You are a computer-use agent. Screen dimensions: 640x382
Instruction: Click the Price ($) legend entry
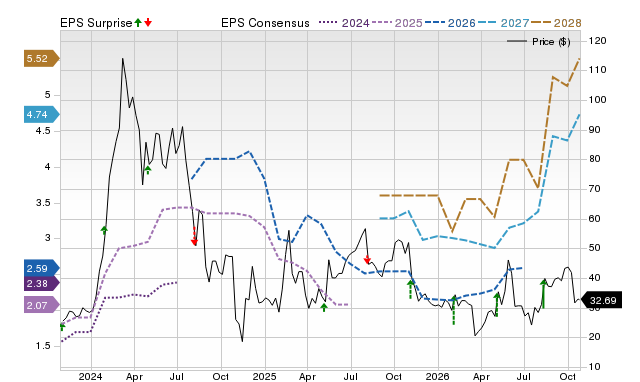point(539,42)
